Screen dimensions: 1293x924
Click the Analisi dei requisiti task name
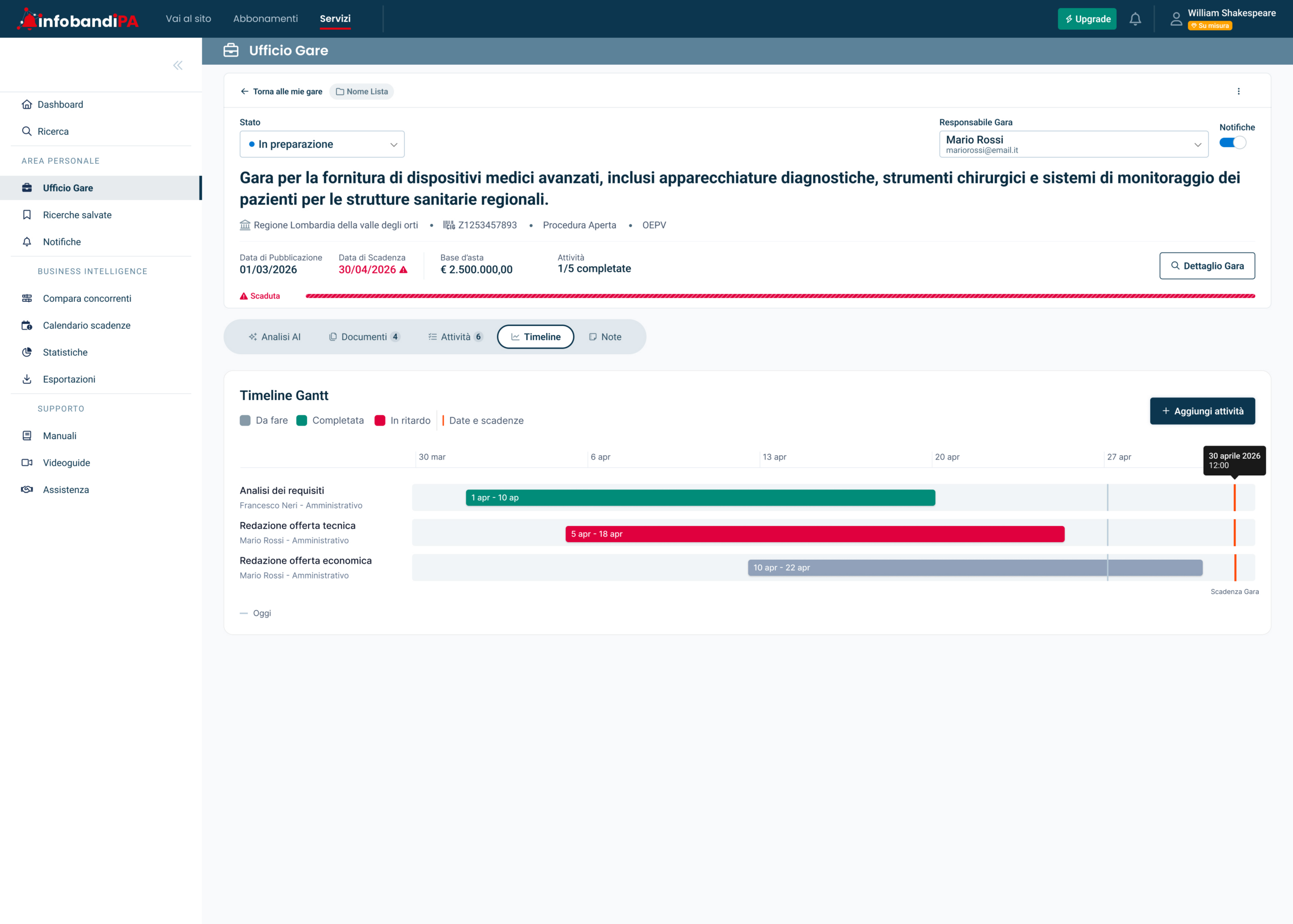tap(282, 491)
